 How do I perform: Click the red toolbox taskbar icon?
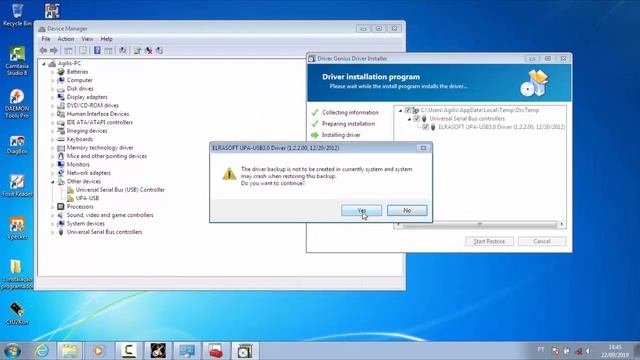(x=216, y=351)
